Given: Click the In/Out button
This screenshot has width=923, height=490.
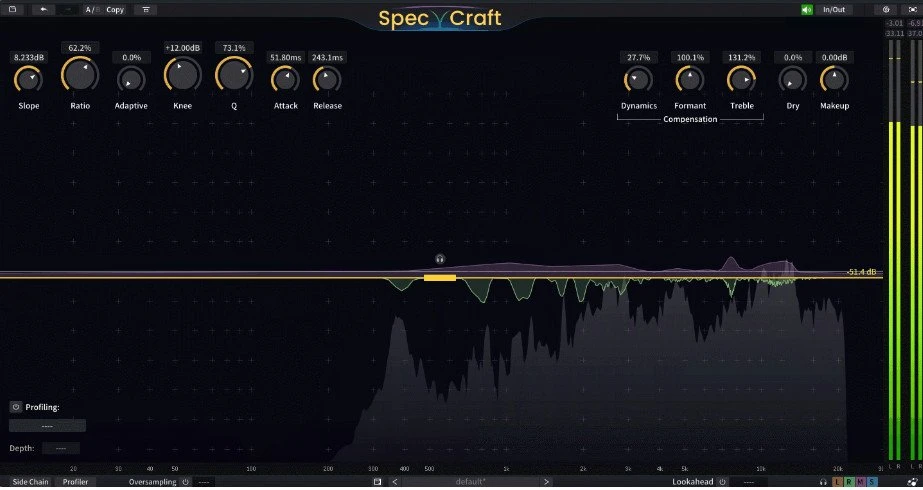Looking at the screenshot, I should (x=834, y=9).
